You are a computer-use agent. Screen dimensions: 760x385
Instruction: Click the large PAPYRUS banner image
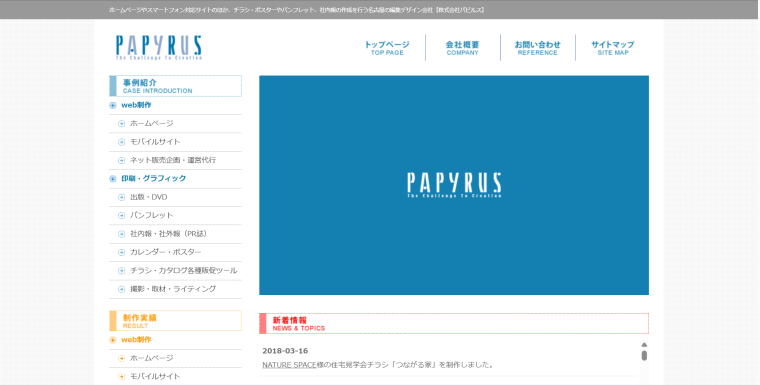454,185
